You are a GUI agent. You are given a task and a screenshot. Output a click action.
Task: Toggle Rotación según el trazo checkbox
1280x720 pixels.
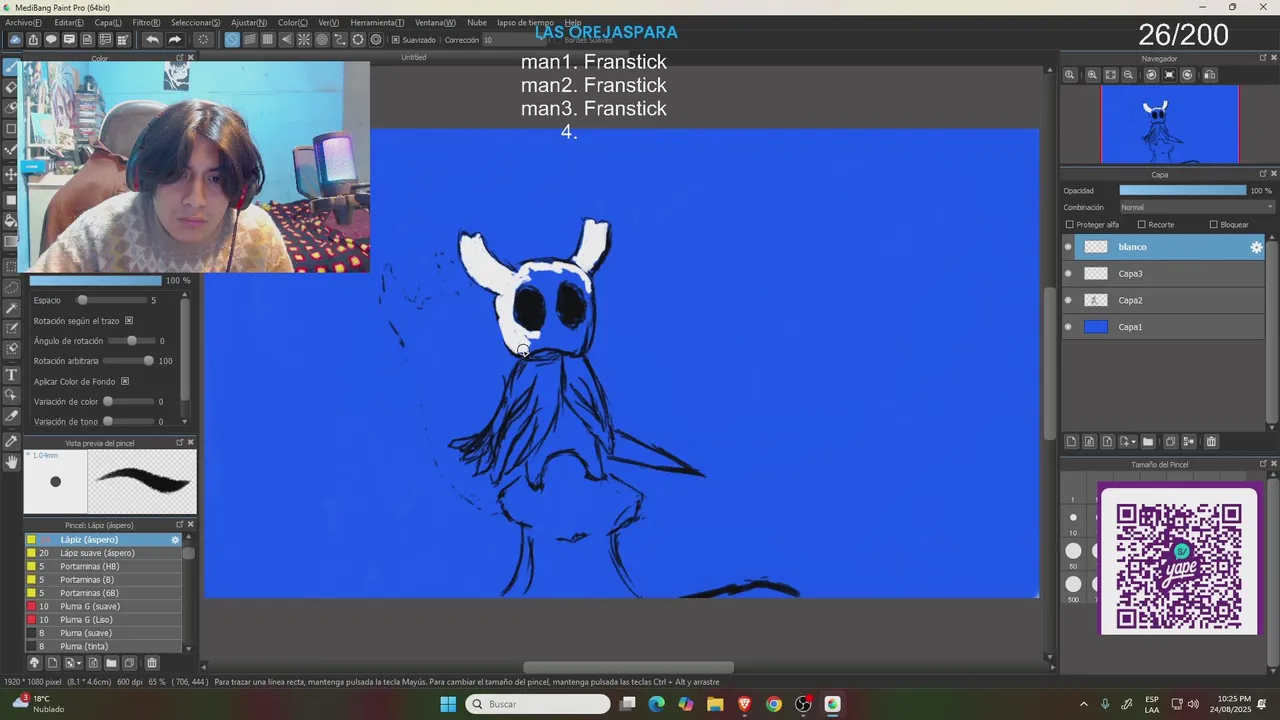click(129, 321)
